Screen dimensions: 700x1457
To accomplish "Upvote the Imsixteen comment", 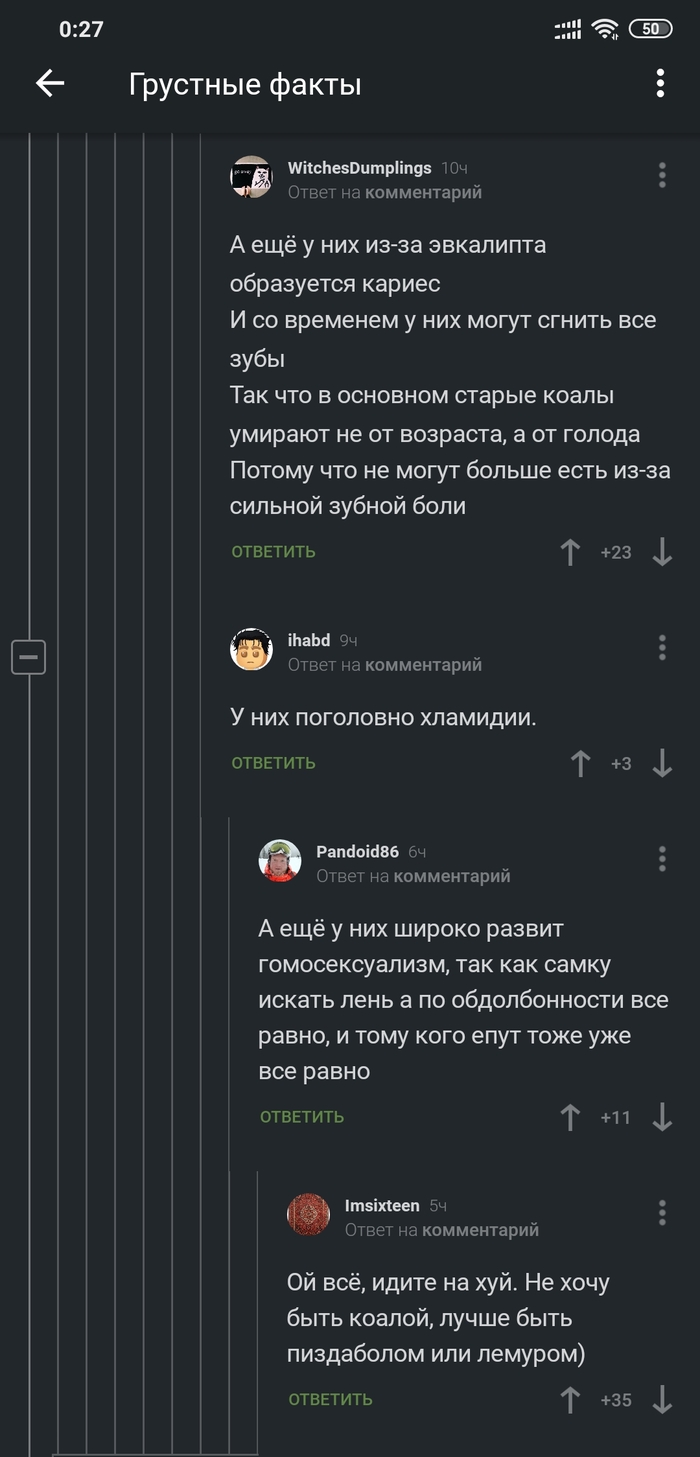I will coord(570,1400).
